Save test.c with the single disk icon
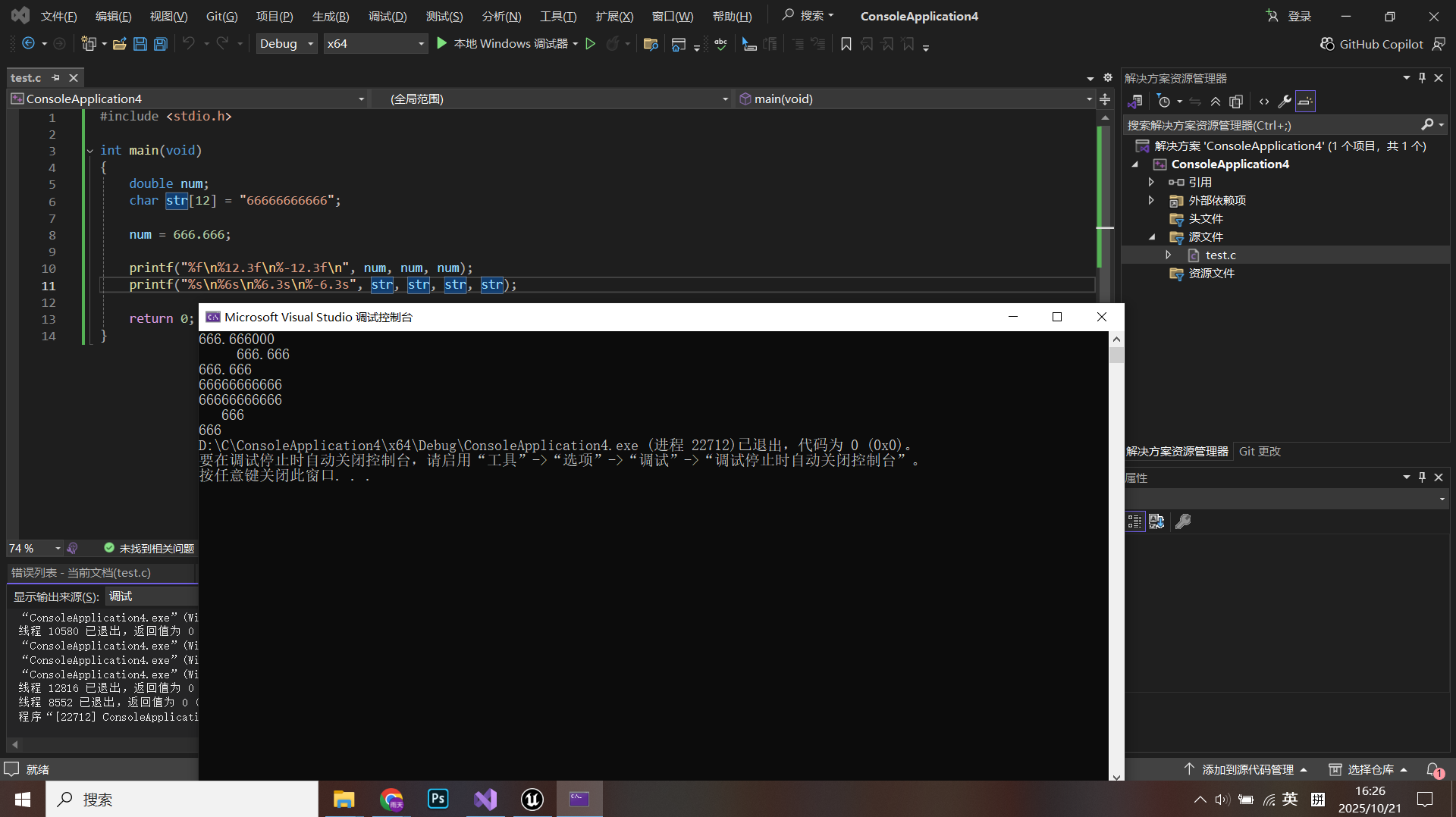Viewport: 1456px width, 817px height. point(140,44)
